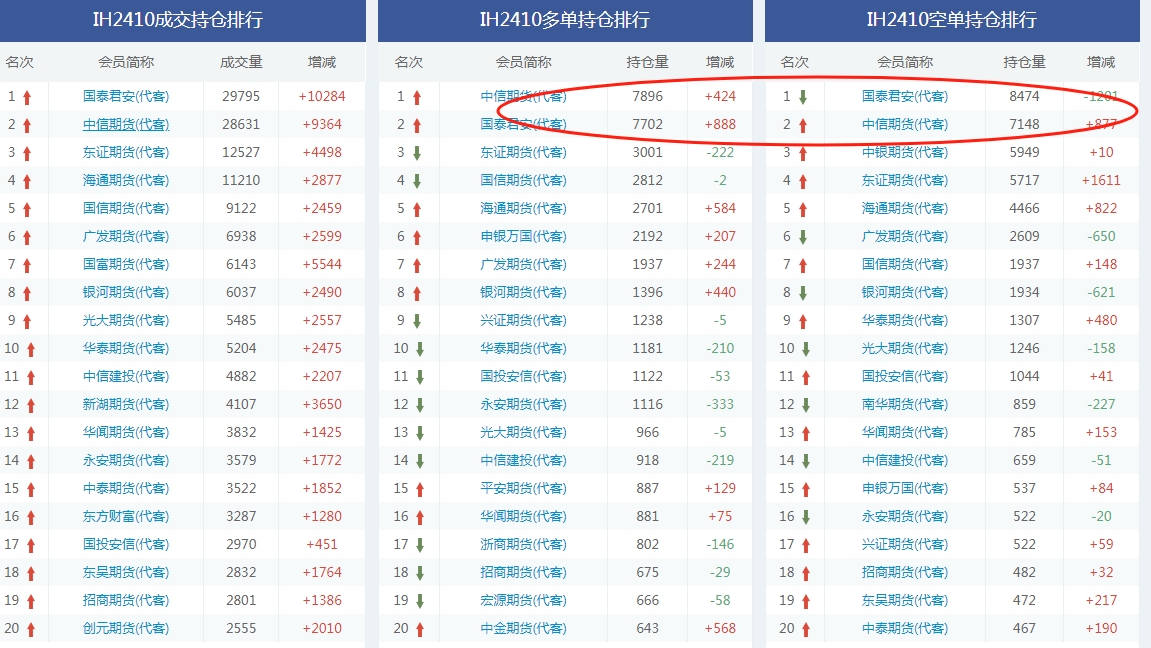Click the volume value 29795
This screenshot has height=648, width=1151.
tap(241, 96)
